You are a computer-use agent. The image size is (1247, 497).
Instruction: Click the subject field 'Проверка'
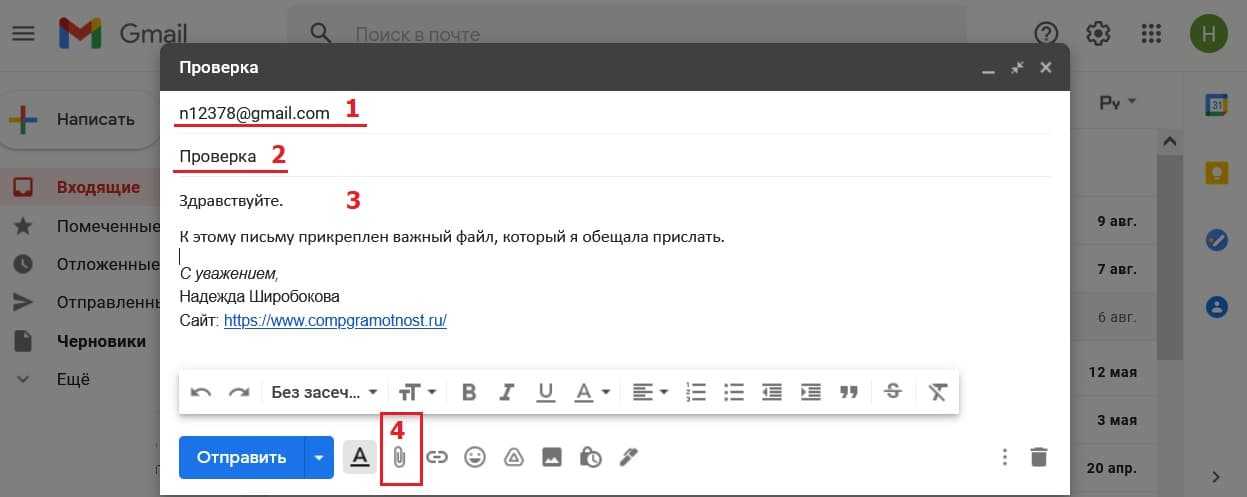(600, 156)
